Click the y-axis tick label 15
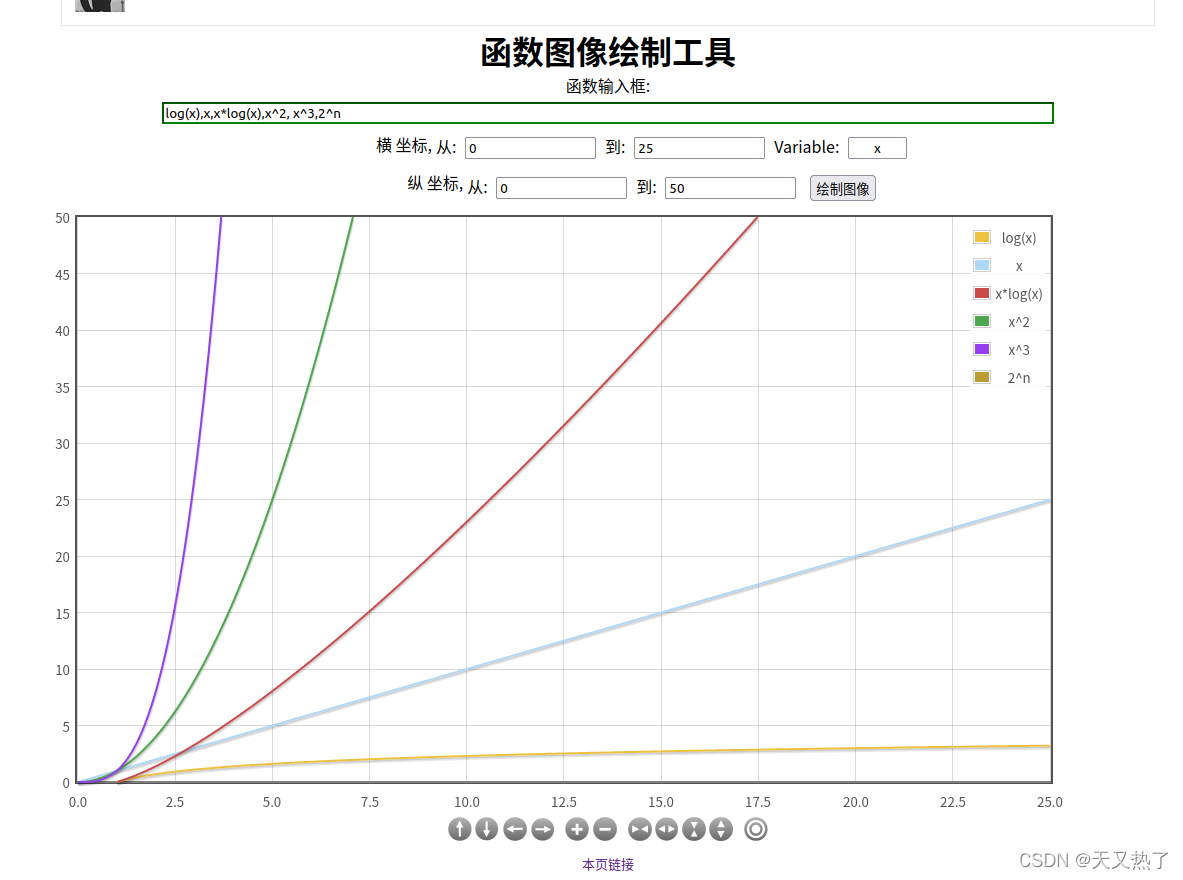The height and width of the screenshot is (880, 1183). tap(63, 614)
